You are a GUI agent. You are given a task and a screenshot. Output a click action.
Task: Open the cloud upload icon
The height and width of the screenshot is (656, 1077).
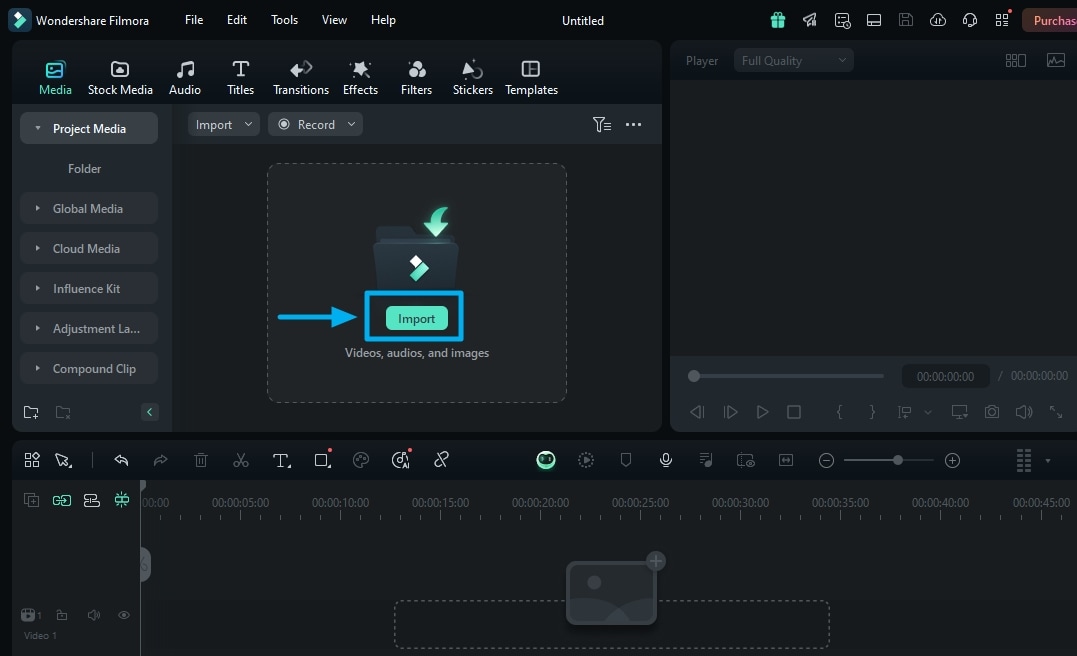pyautogui.click(x=938, y=20)
